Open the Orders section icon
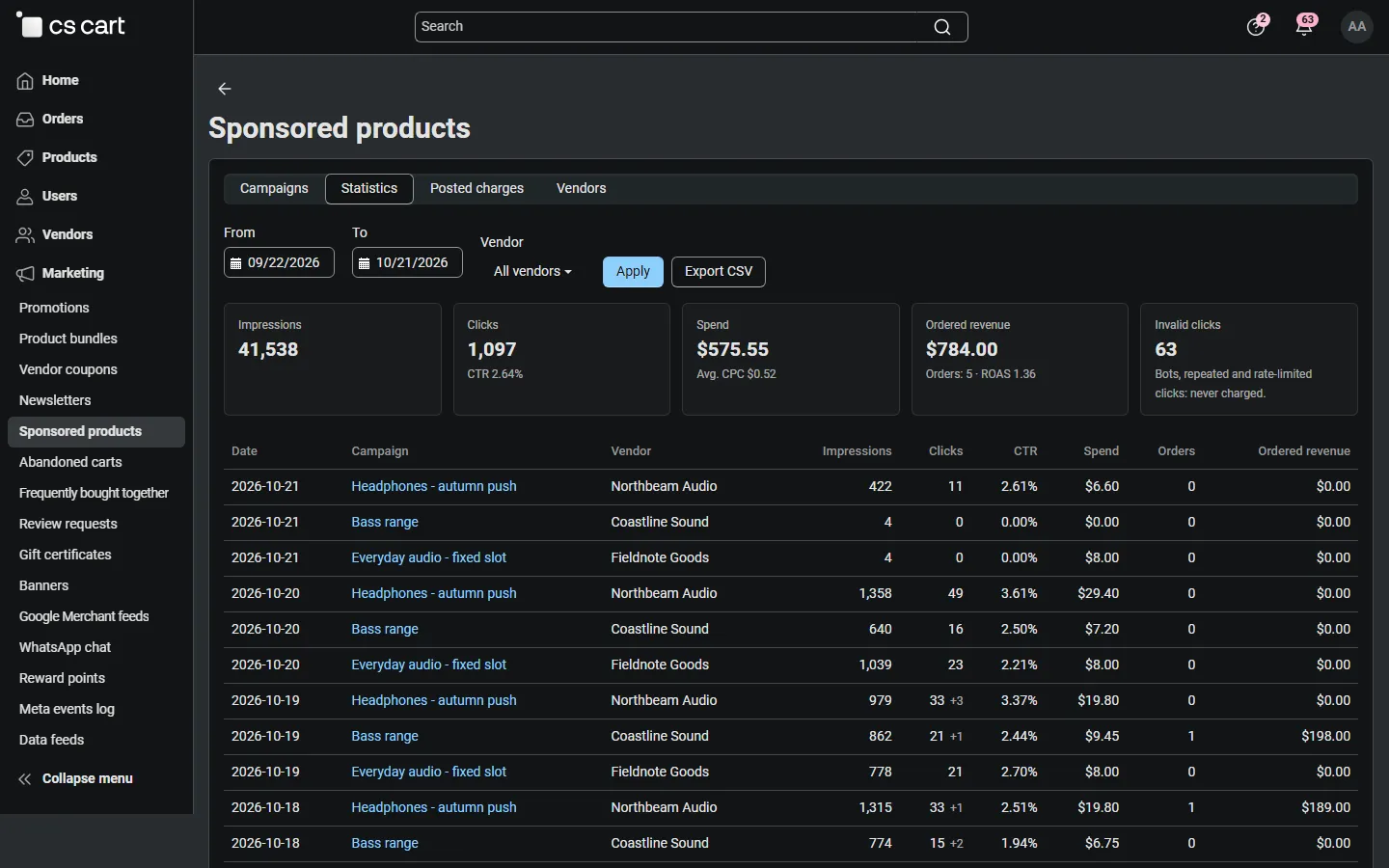This screenshot has width=1389, height=868. [25, 120]
